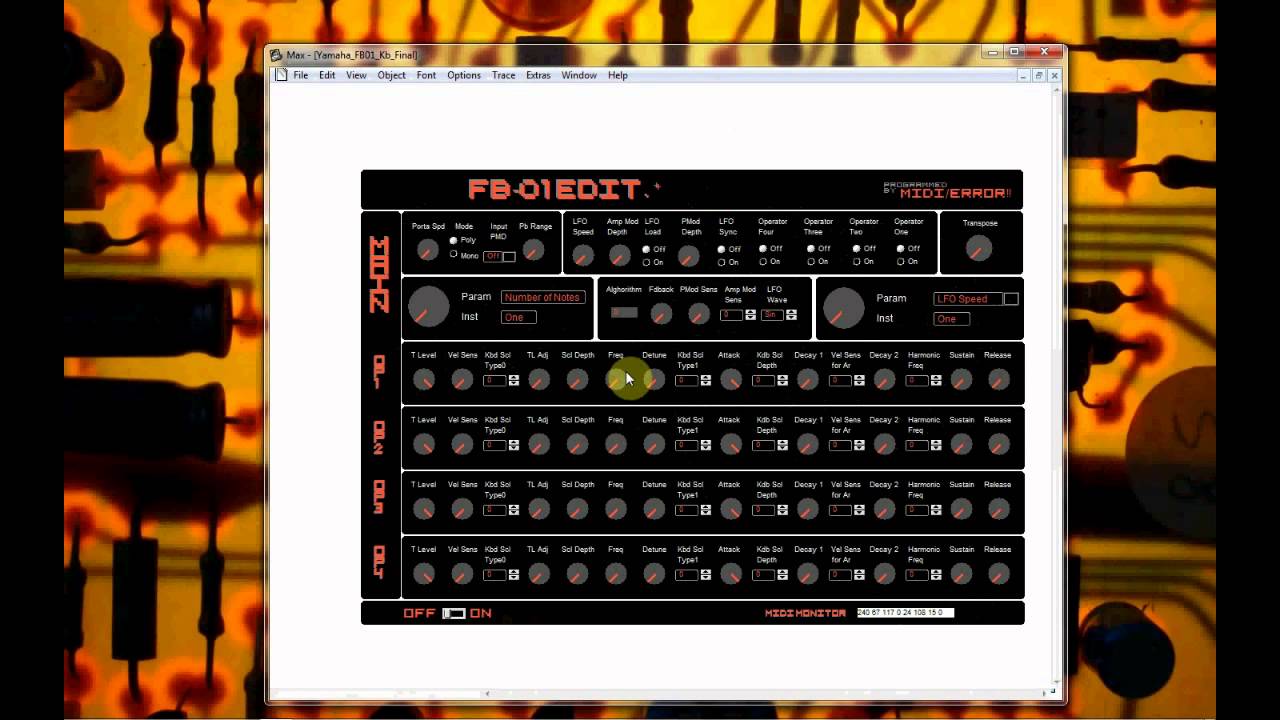Image resolution: width=1280 pixels, height=720 pixels.
Task: Click the LFO Wave Sin stepper arrows
Action: coord(791,315)
